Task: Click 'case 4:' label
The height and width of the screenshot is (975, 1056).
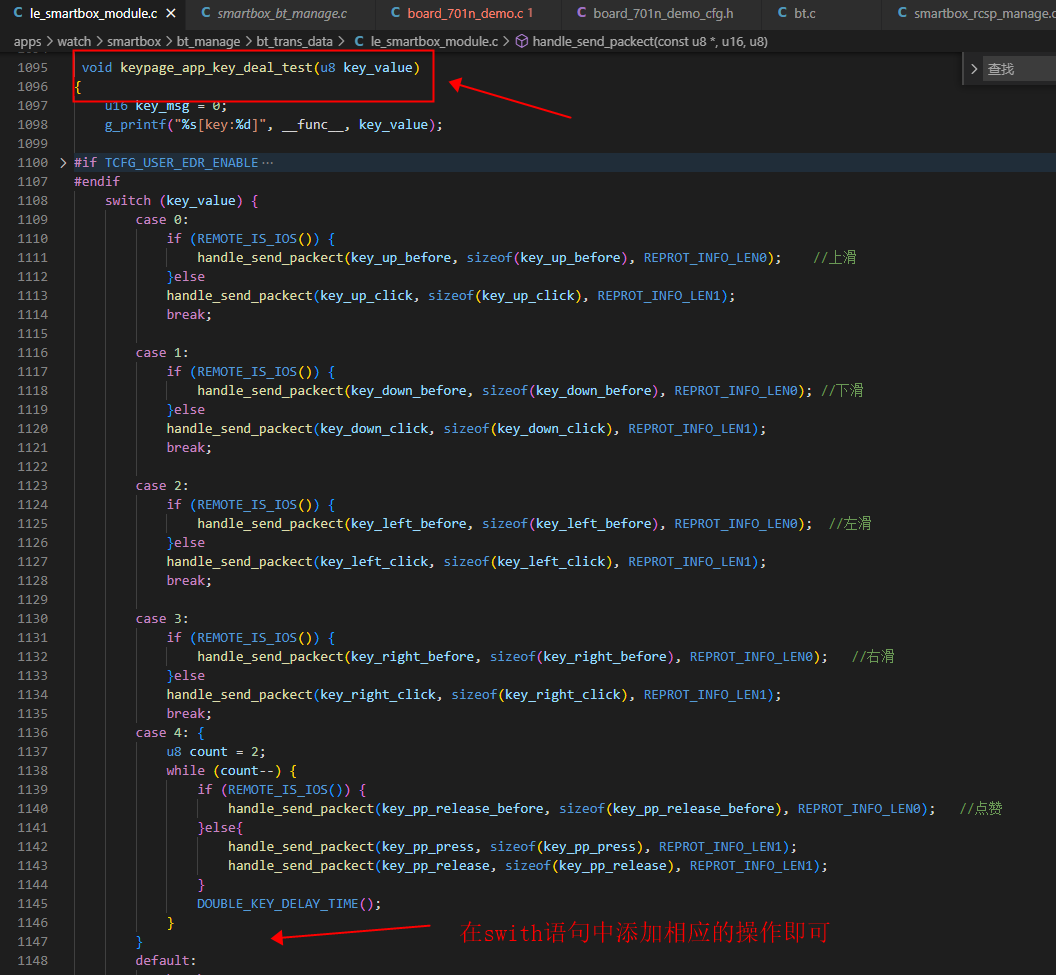Action: tap(162, 733)
